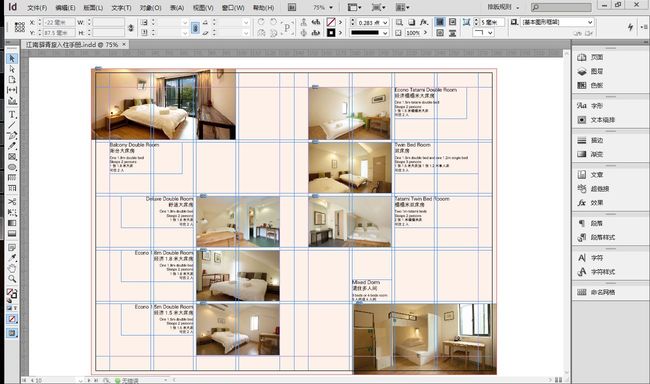Click the X position input field

(59, 22)
